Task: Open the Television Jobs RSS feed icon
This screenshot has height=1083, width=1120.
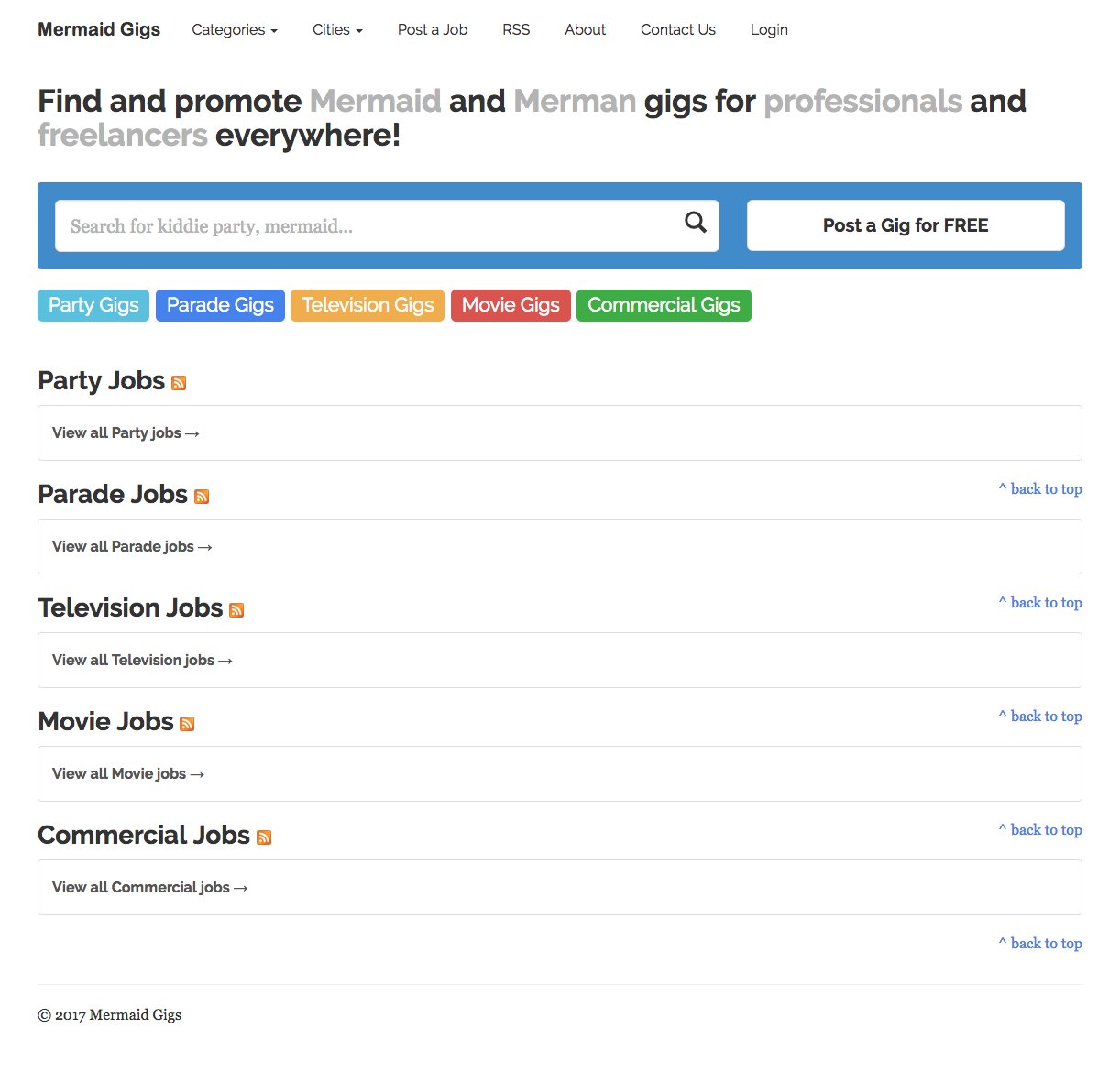Action: click(236, 610)
